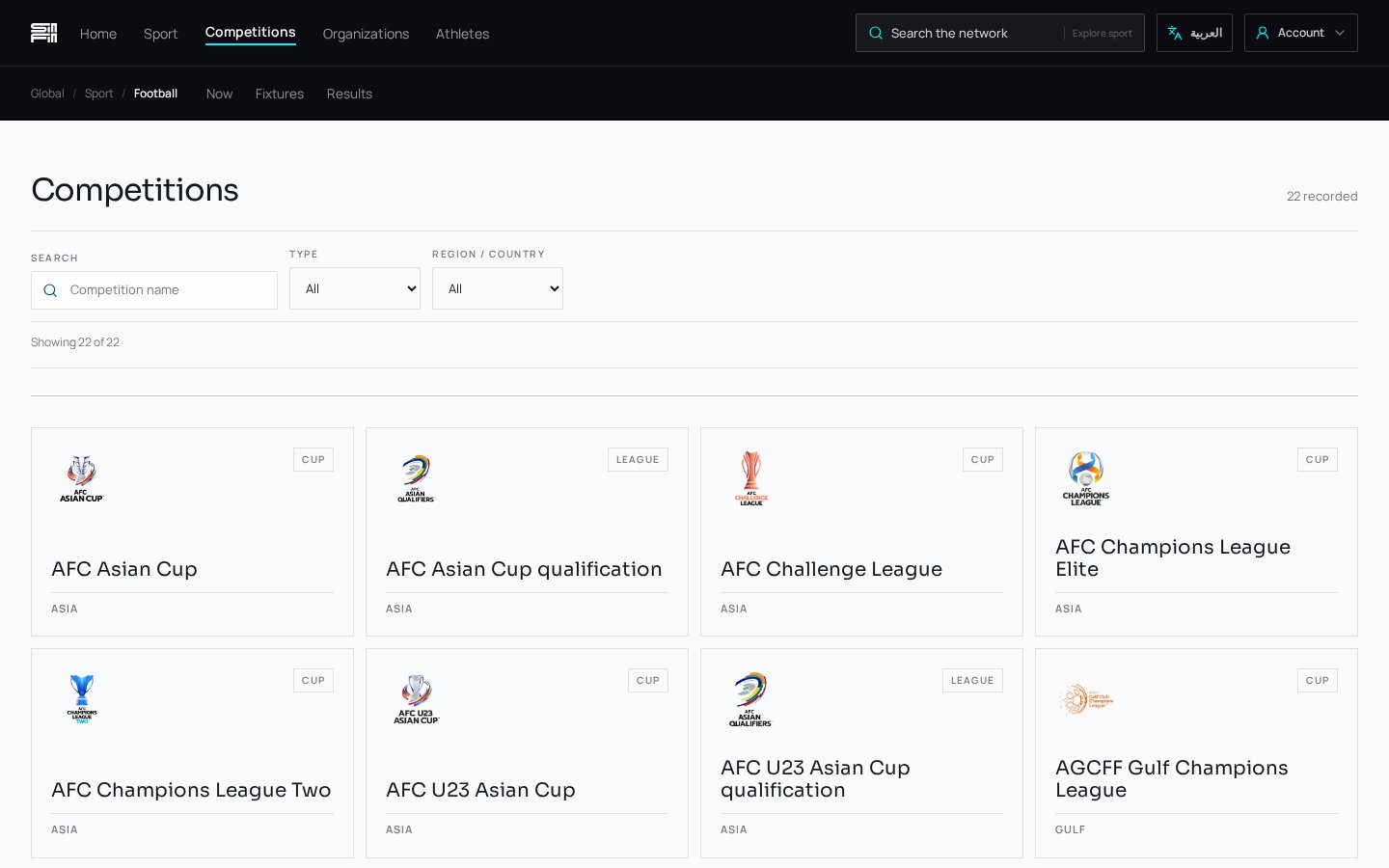Open AFC Asian Cup title link

point(124,569)
